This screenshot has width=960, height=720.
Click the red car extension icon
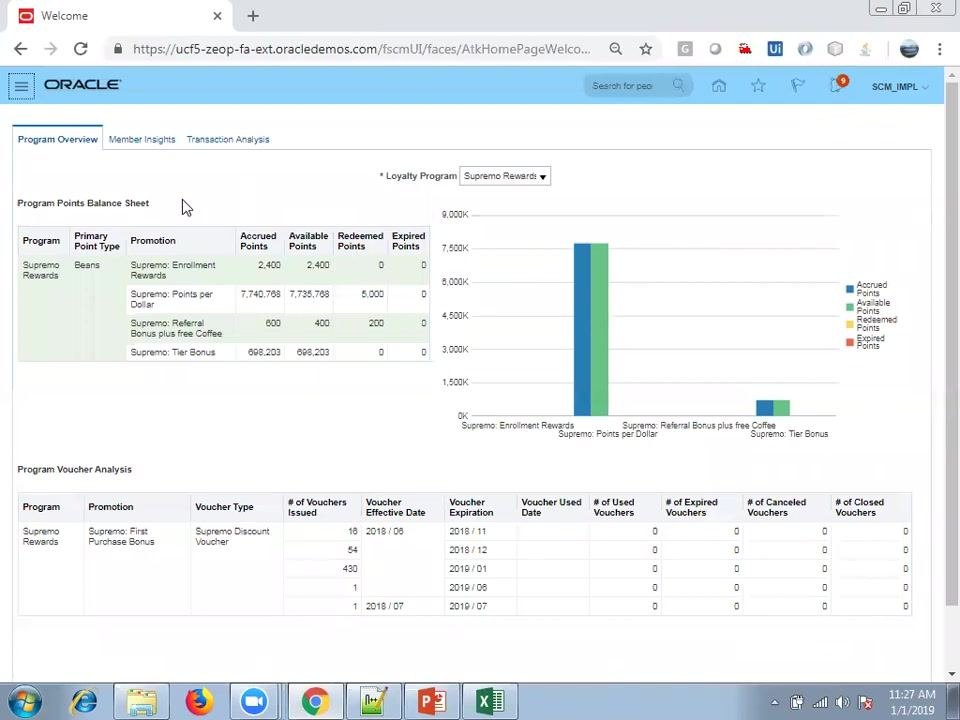[745, 49]
